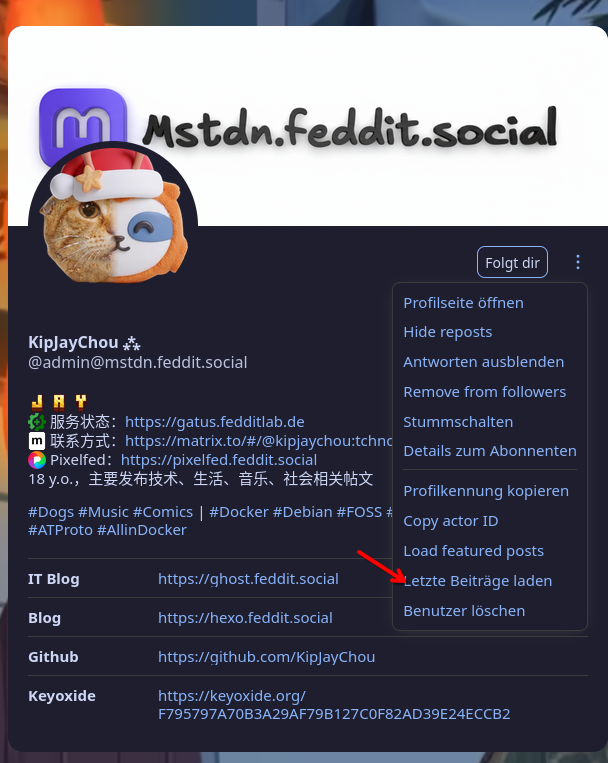Viewport: 608px width, 763px height.
Task: Click the colorful Pixelfed icon
Action: [37, 460]
